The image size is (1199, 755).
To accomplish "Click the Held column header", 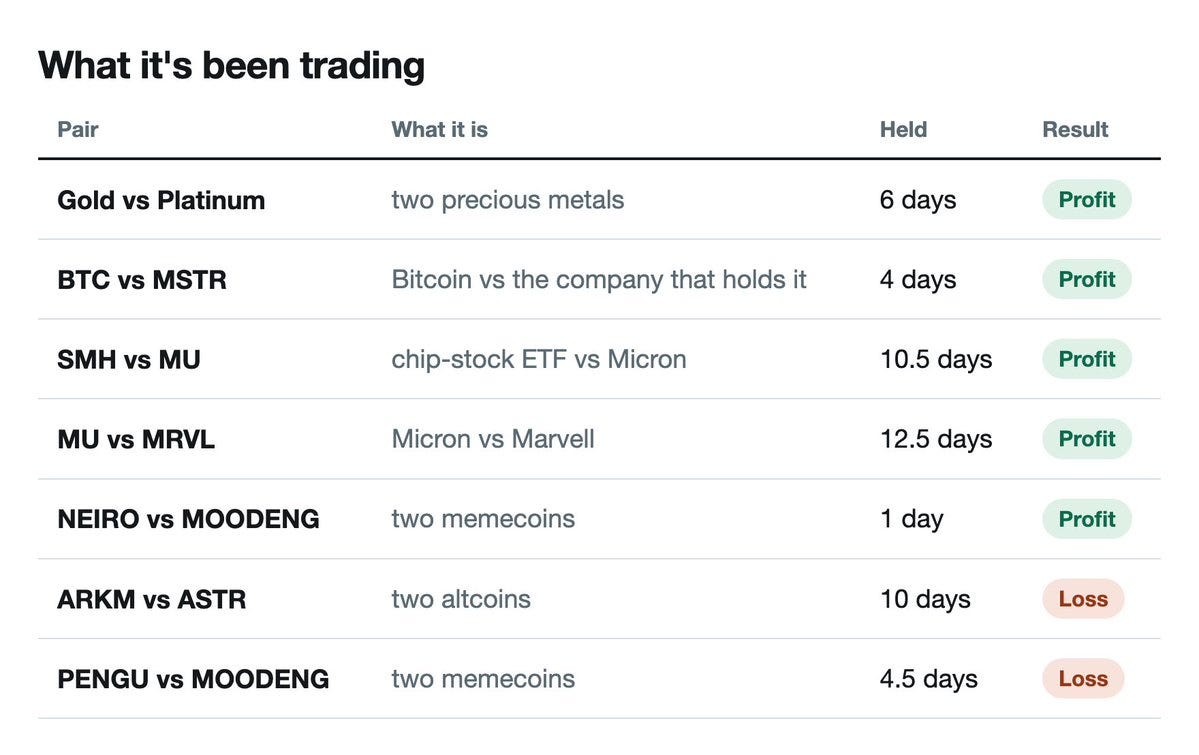I will point(903,129).
